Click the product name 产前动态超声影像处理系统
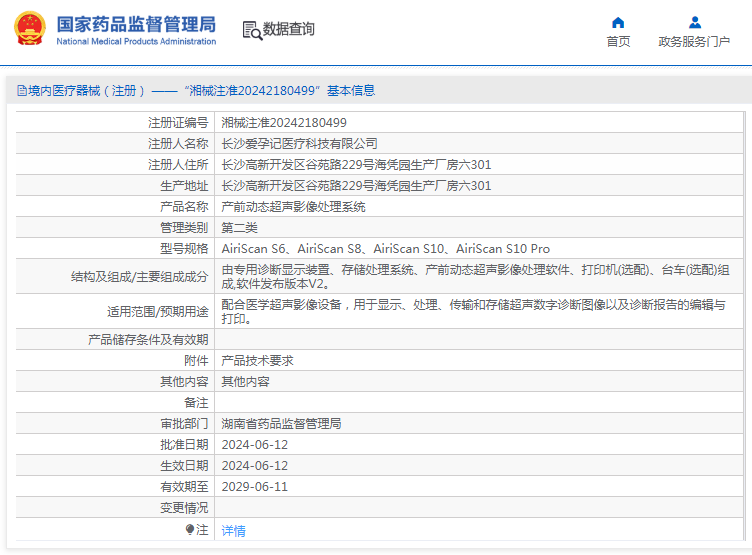752x555 pixels. point(293,207)
